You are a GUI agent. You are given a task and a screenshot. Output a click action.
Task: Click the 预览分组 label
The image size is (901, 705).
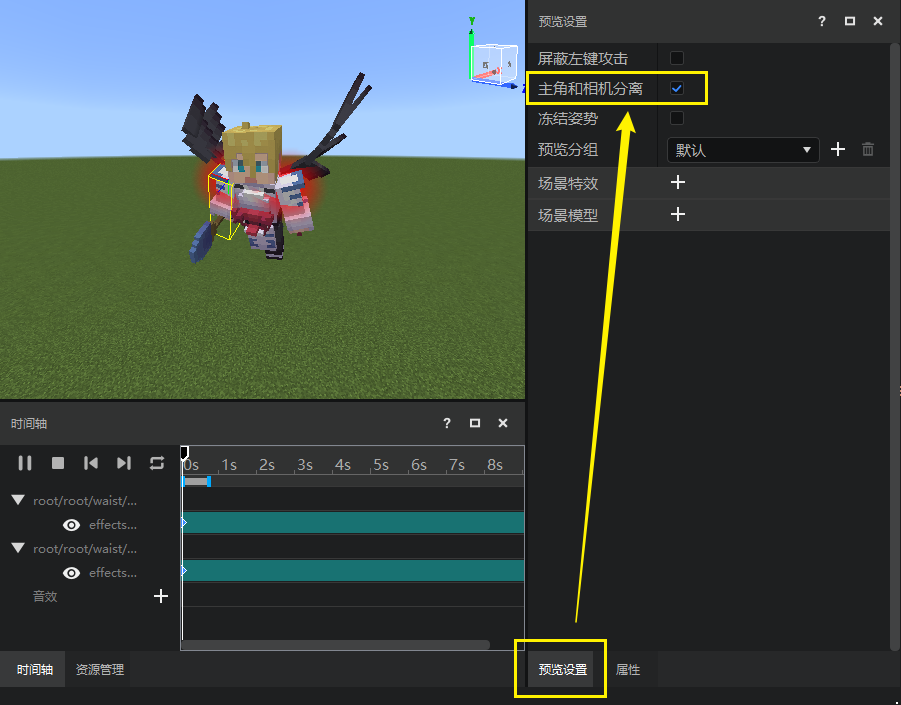(568, 150)
